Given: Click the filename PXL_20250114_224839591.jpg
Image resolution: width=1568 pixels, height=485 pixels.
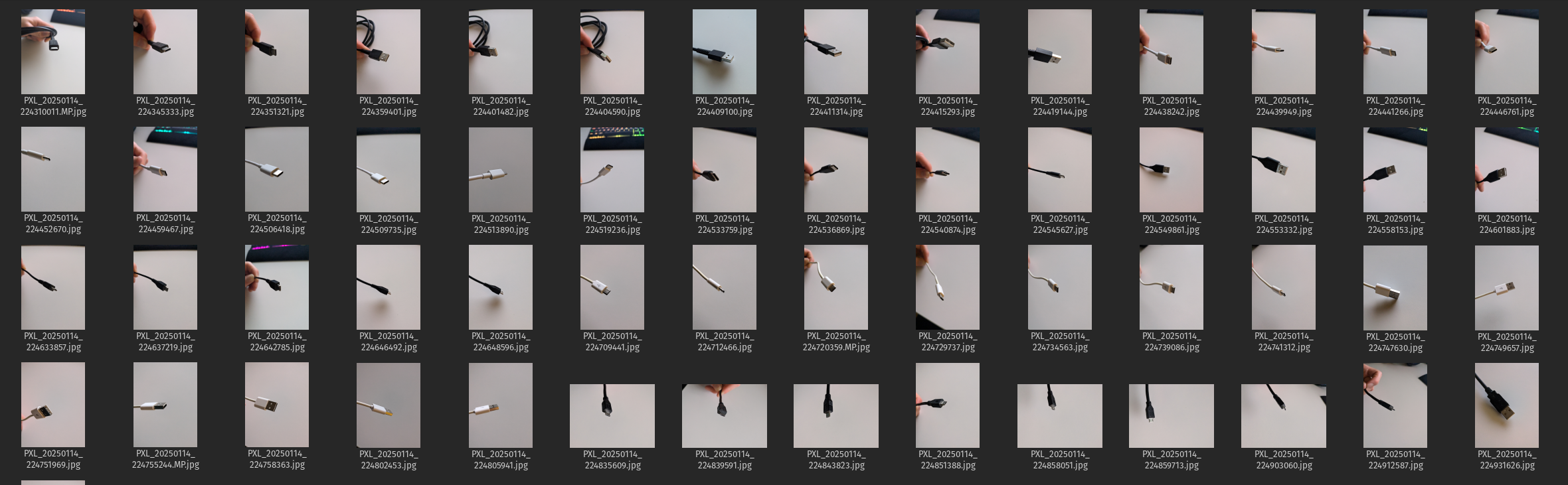Looking at the screenshot, I should click(x=725, y=460).
